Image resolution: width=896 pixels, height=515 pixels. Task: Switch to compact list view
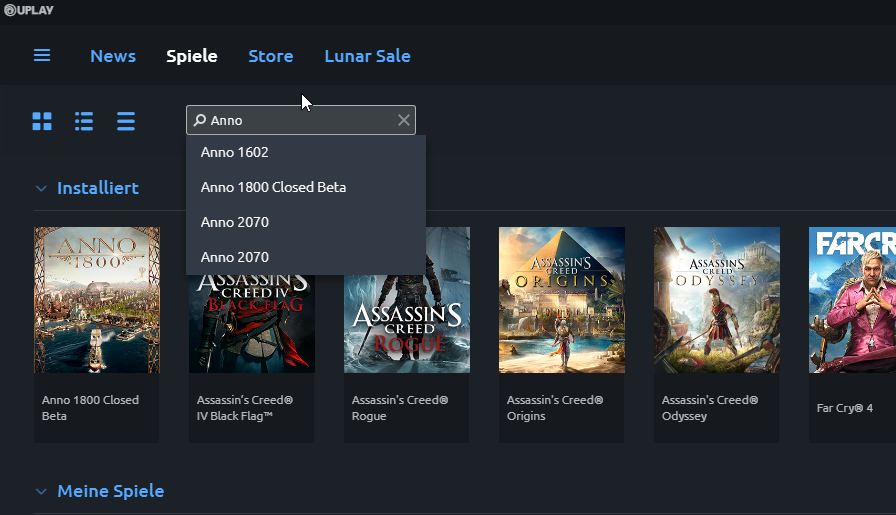pos(126,121)
